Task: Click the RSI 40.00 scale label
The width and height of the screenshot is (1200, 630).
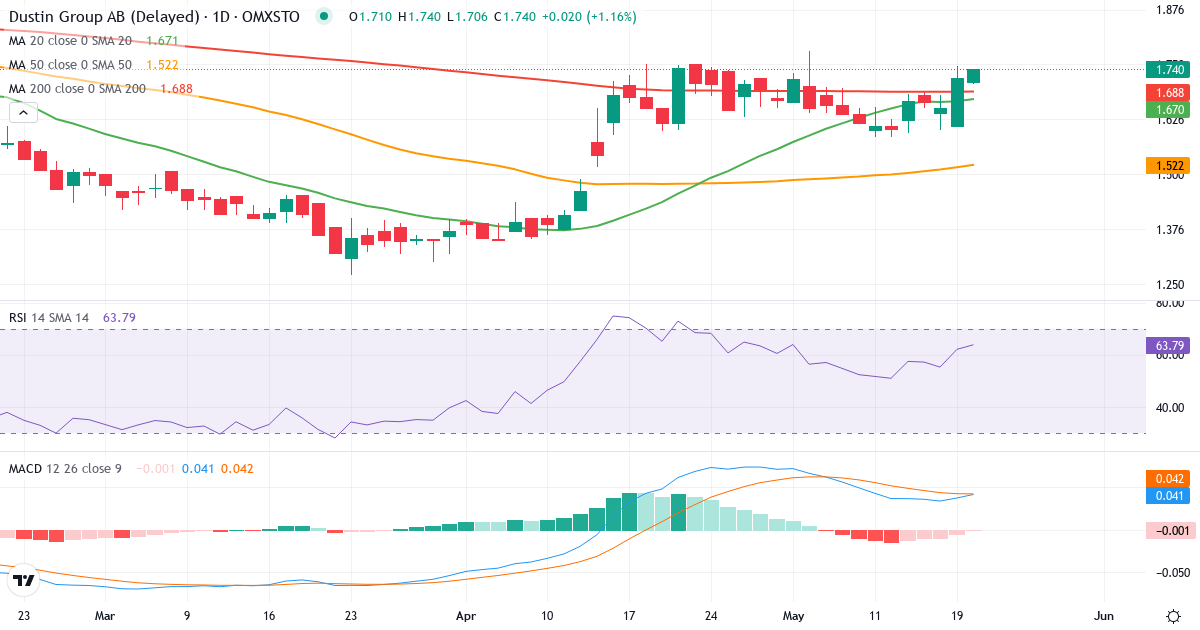Action: tap(1170, 407)
